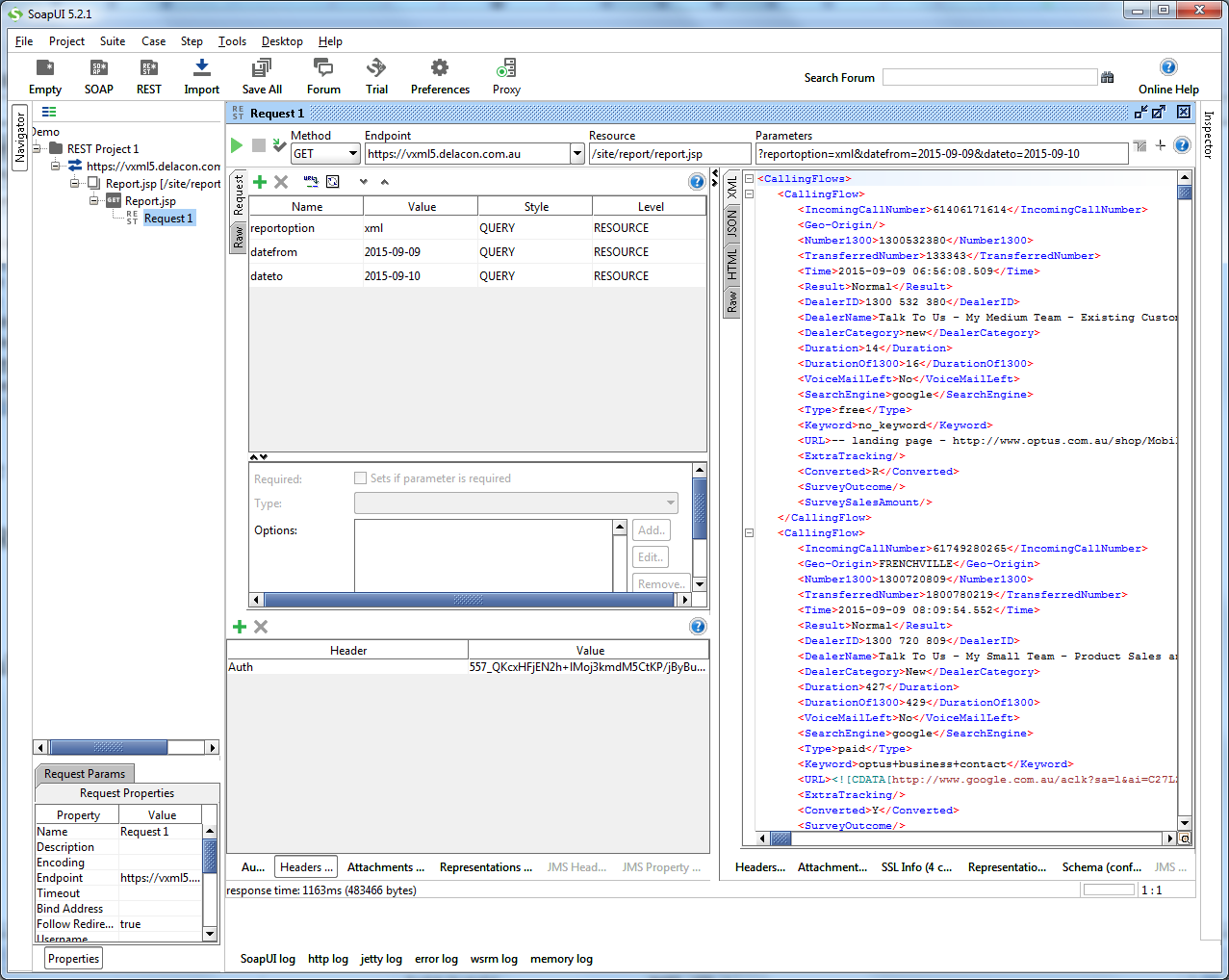The height and width of the screenshot is (980, 1229).
Task: Open the Tools menu
Action: pos(232,41)
